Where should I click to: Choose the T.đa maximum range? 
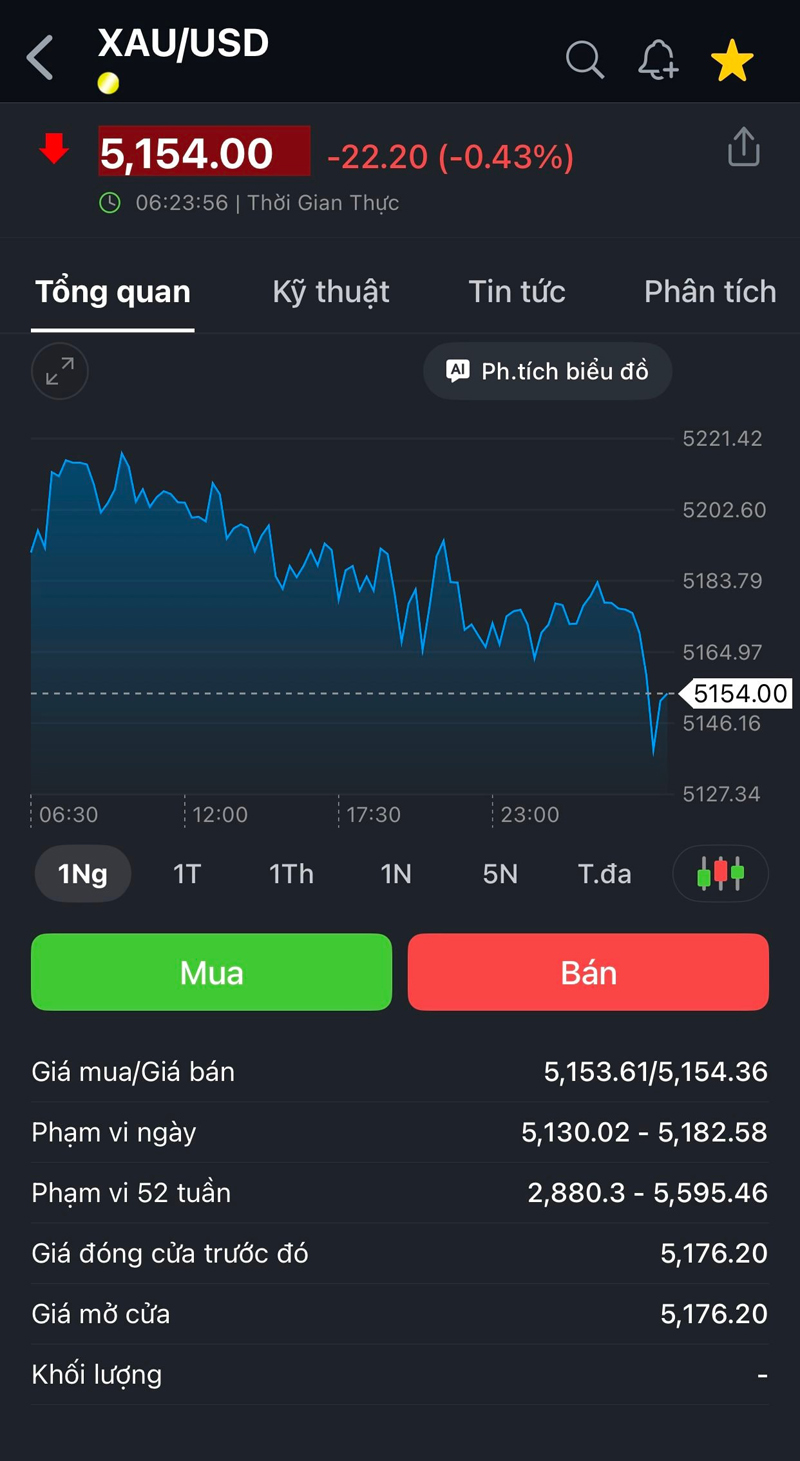604,874
